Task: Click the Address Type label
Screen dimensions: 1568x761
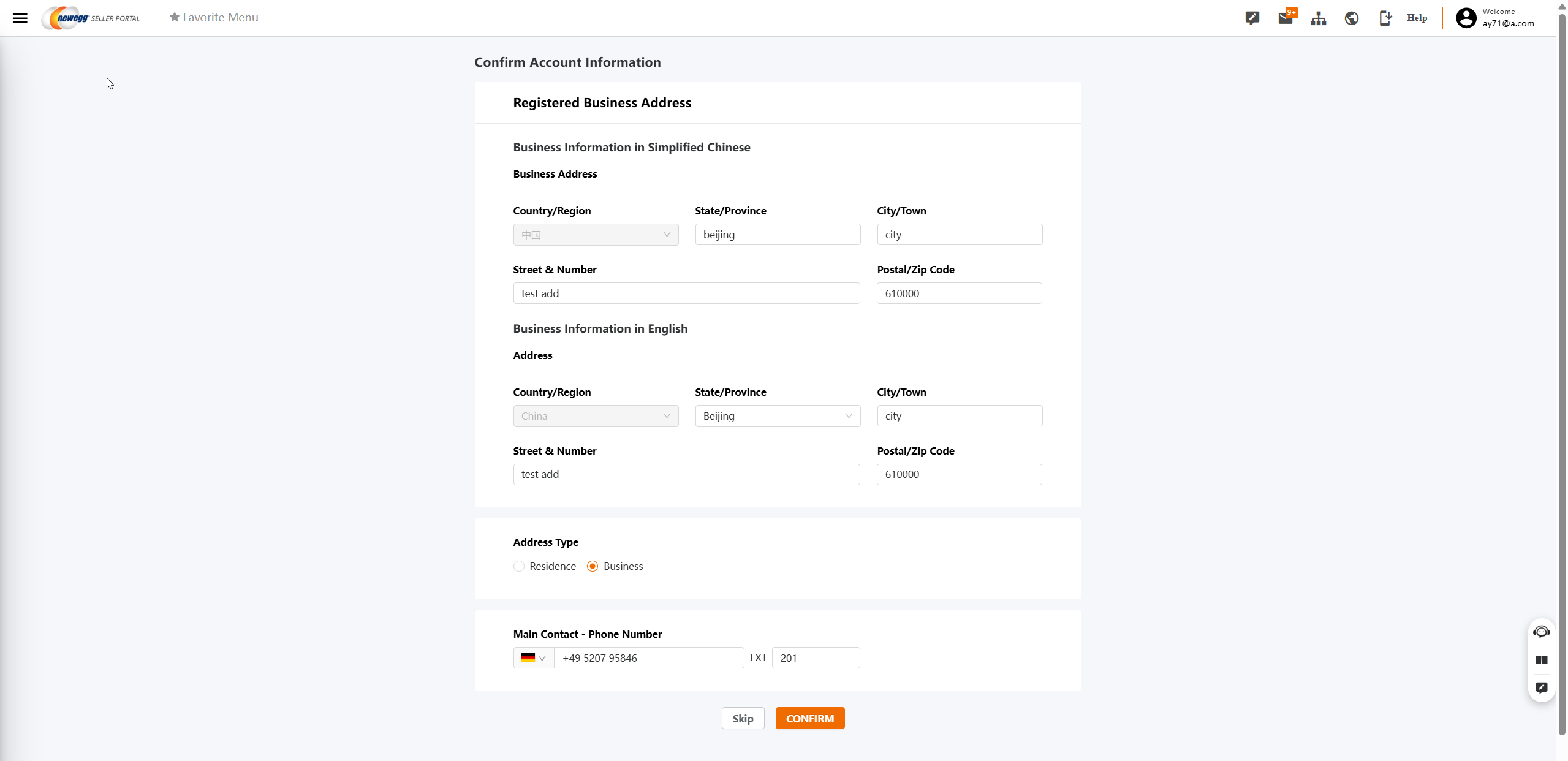Action: tap(545, 542)
